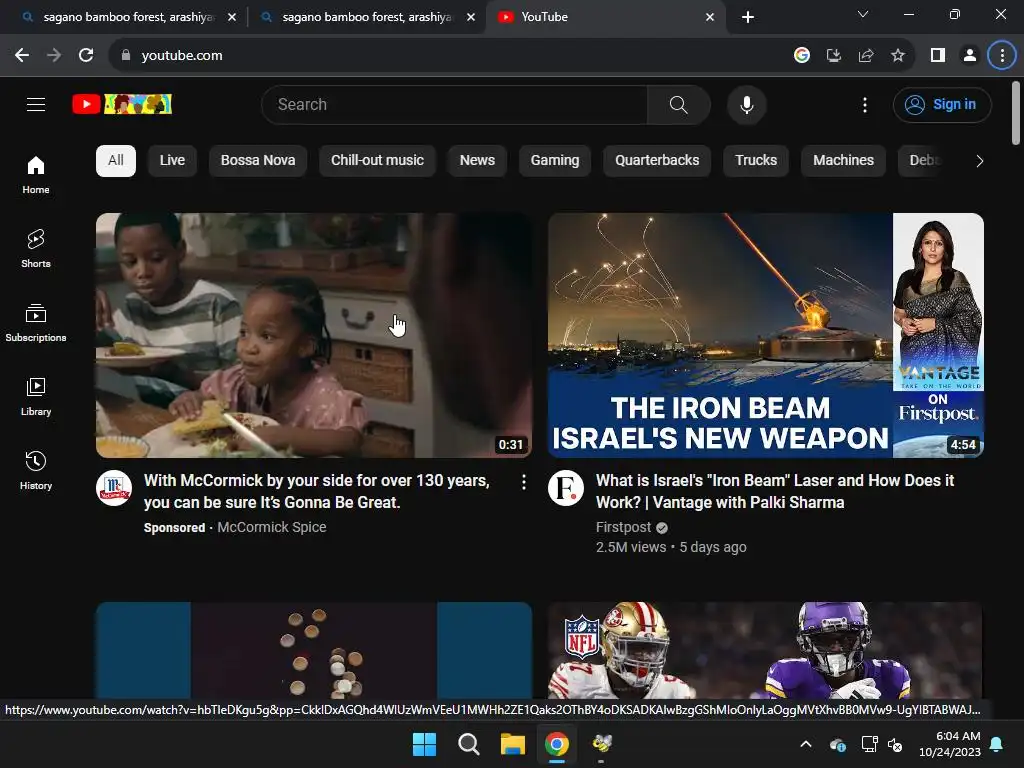Select the All category chip
The height and width of the screenshot is (768, 1024).
[116, 161]
